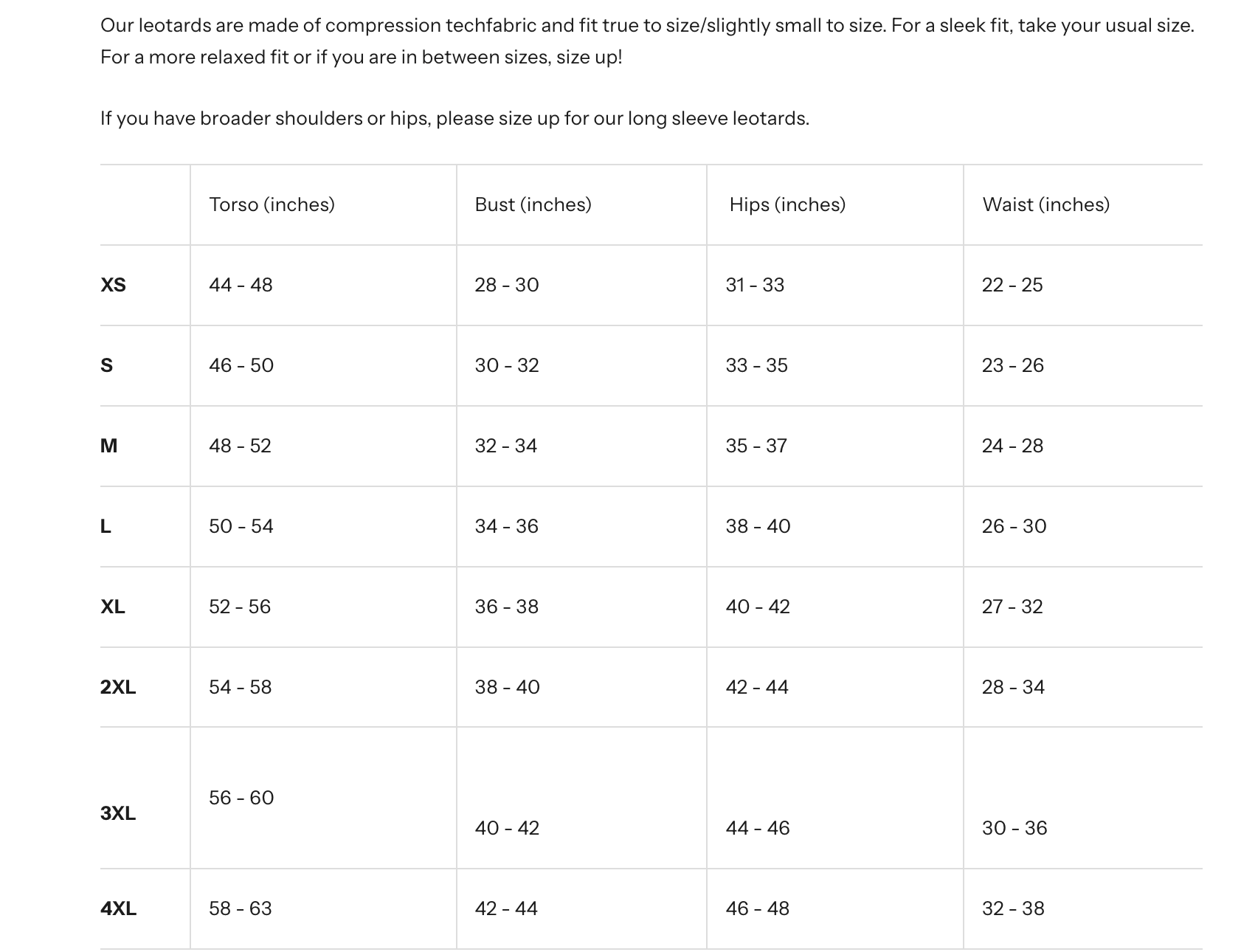Viewport: 1241px width, 952px height.
Task: Click the XS torso value 44 - 48
Action: tap(241, 285)
